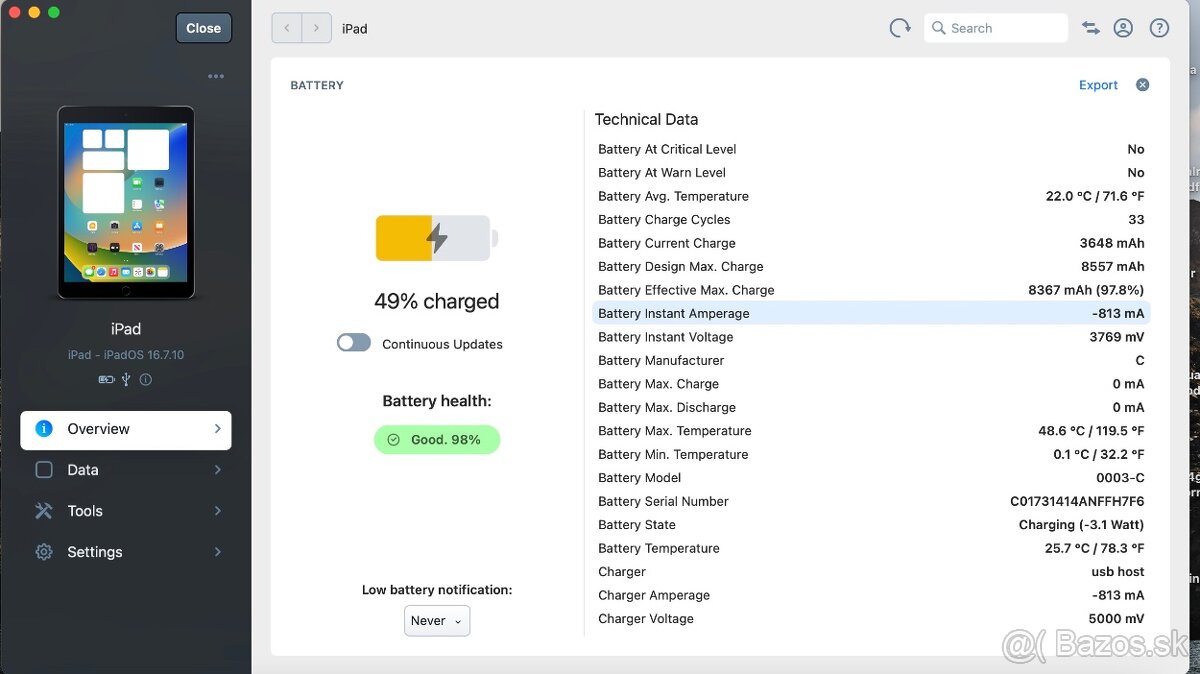Image resolution: width=1200 pixels, height=674 pixels.
Task: Select the Battery Instant Amperage row
Action: click(x=870, y=314)
